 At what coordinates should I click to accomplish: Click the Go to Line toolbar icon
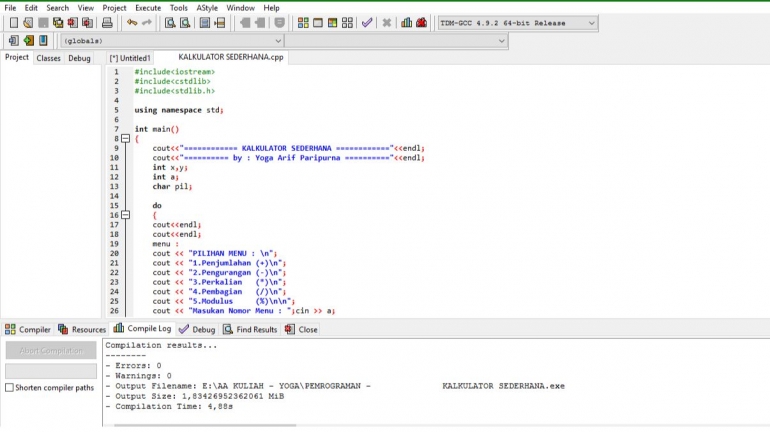pos(220,23)
